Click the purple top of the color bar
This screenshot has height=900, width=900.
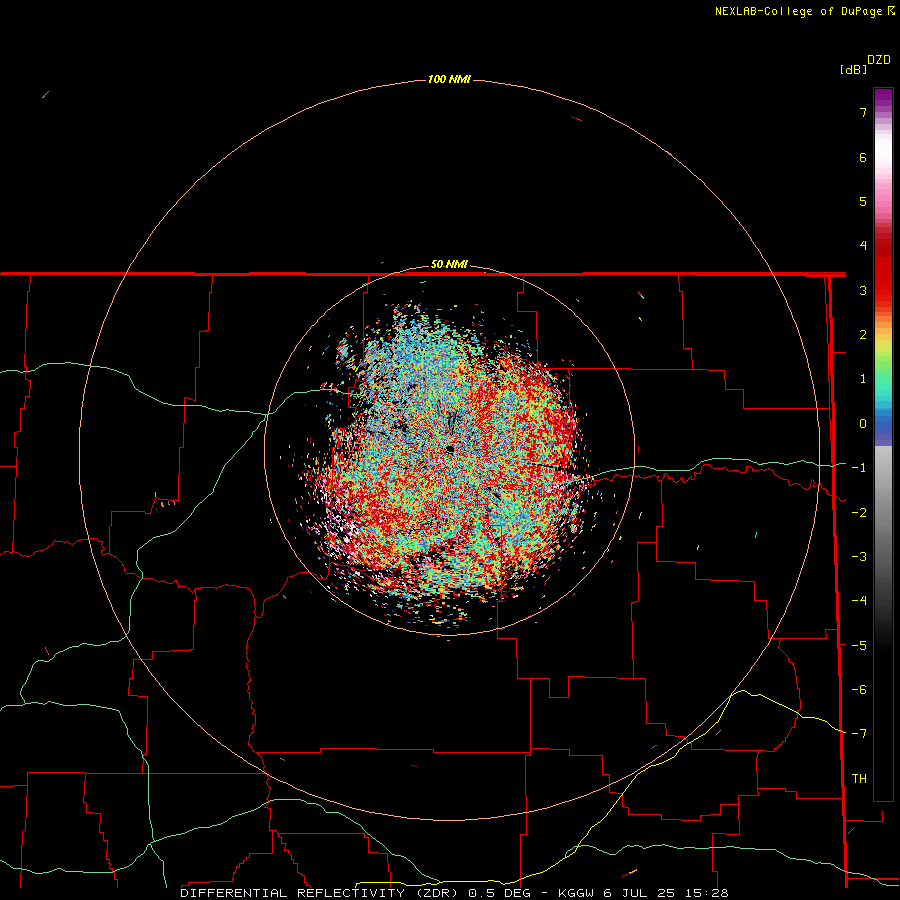tap(883, 98)
